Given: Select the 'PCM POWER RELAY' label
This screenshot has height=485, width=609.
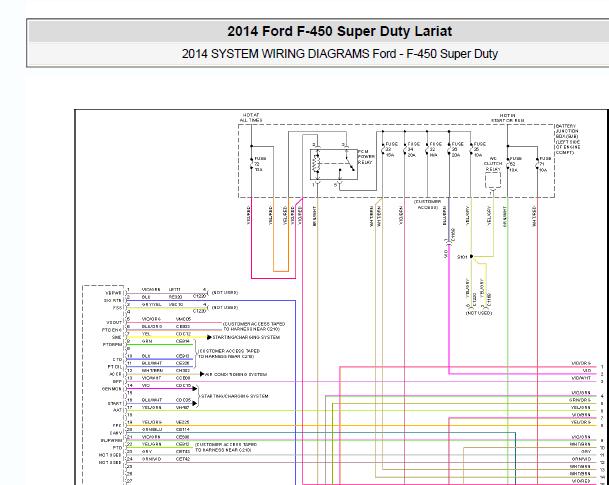Looking at the screenshot, I should point(366,156).
